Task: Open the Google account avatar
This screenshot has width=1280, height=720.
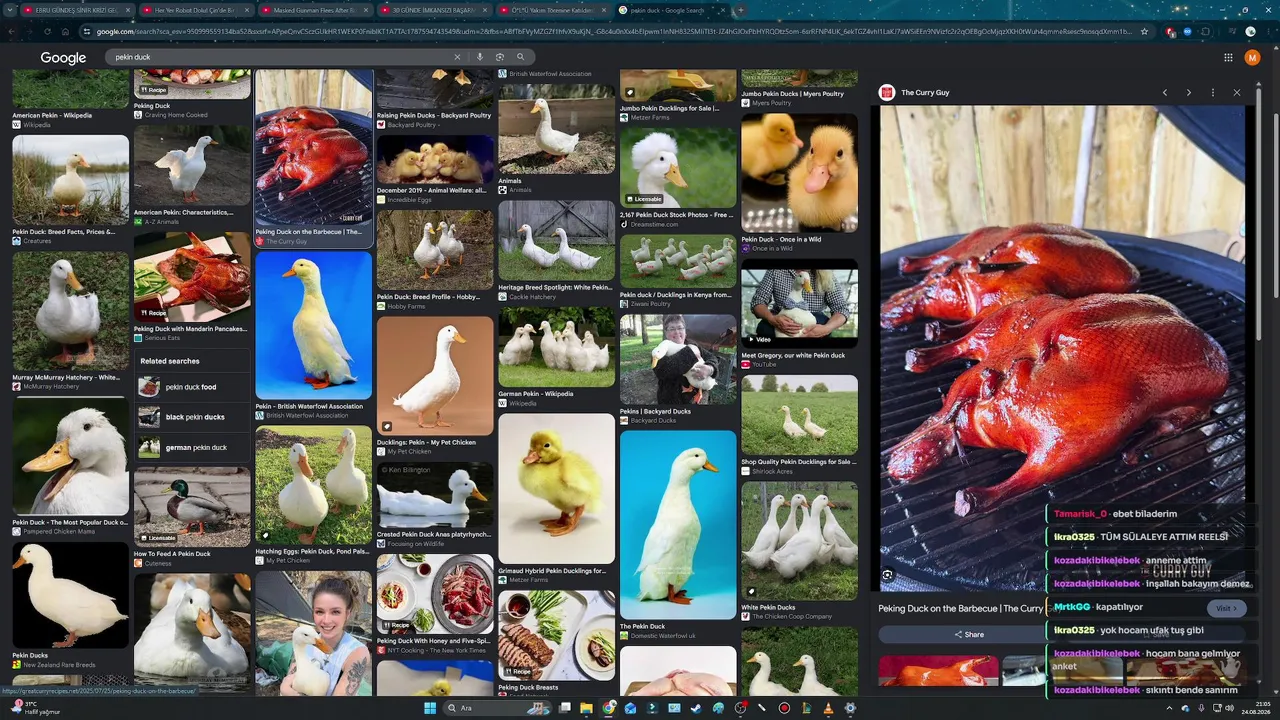Action: pyautogui.click(x=1252, y=58)
